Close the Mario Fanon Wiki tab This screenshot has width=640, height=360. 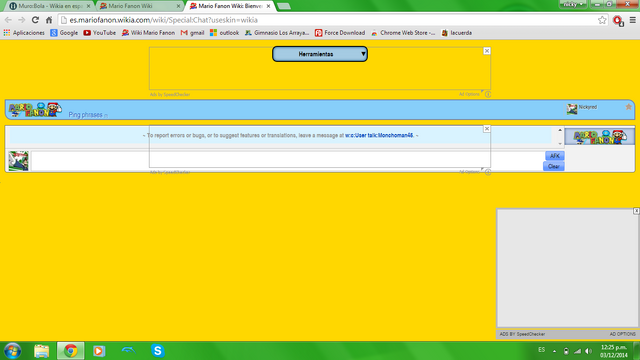(178, 6)
